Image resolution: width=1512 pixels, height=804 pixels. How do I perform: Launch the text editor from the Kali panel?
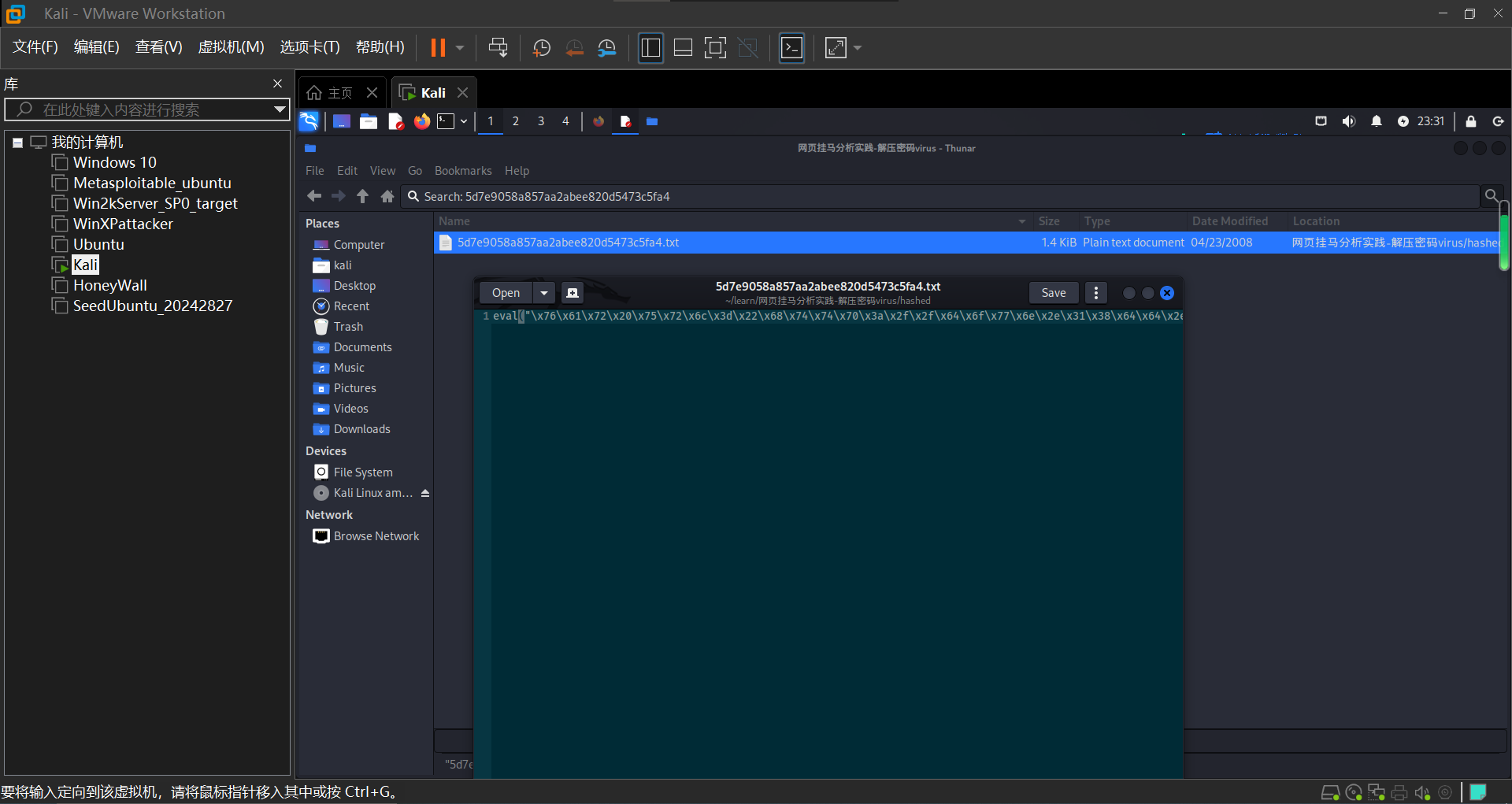[x=395, y=121]
